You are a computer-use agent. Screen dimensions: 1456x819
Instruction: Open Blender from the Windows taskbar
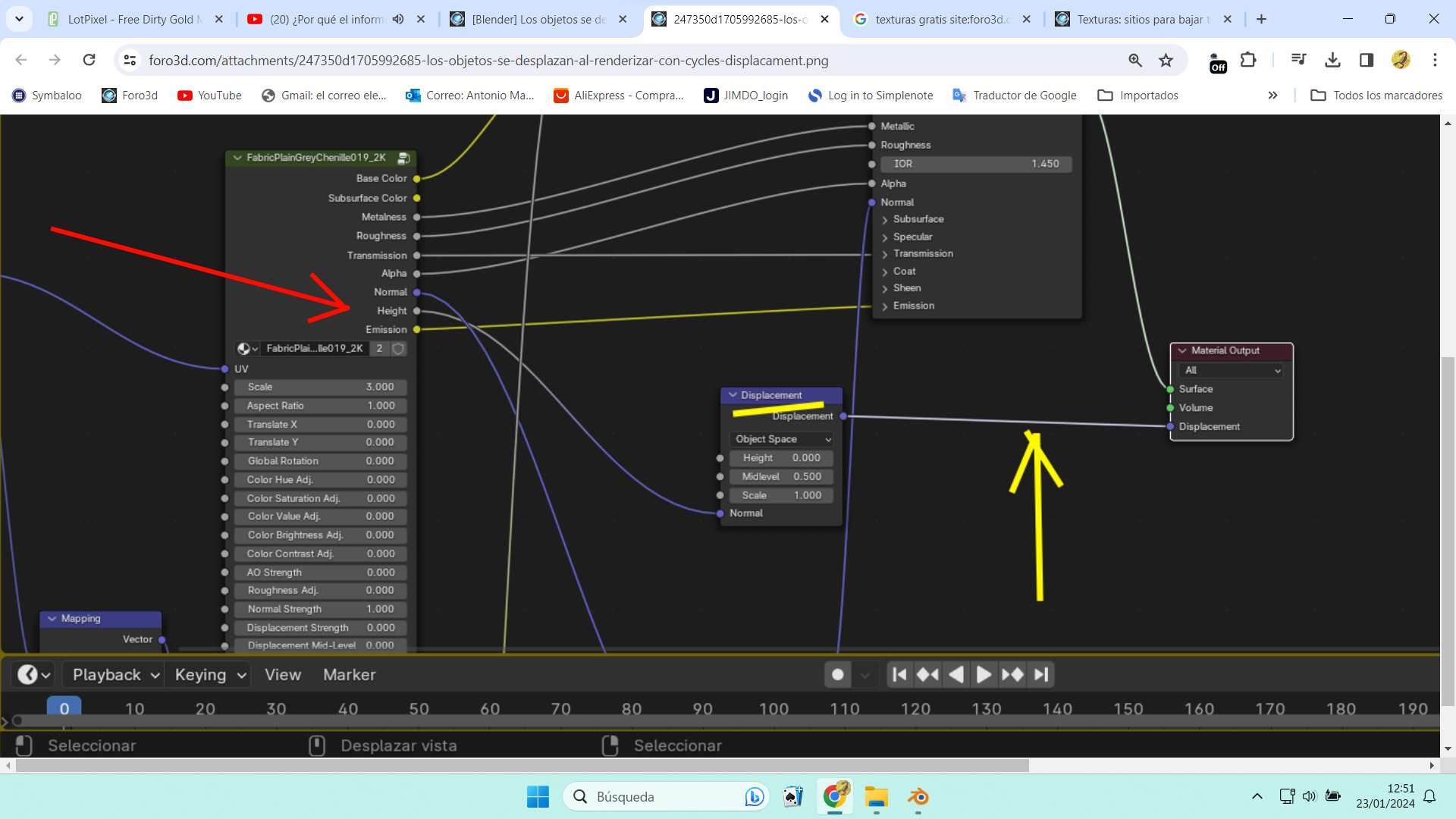tap(918, 797)
